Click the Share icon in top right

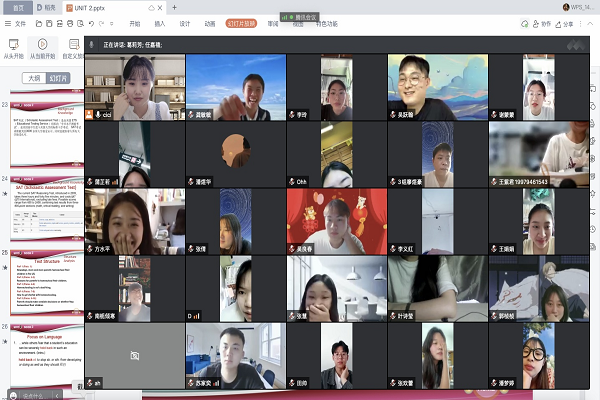561,23
